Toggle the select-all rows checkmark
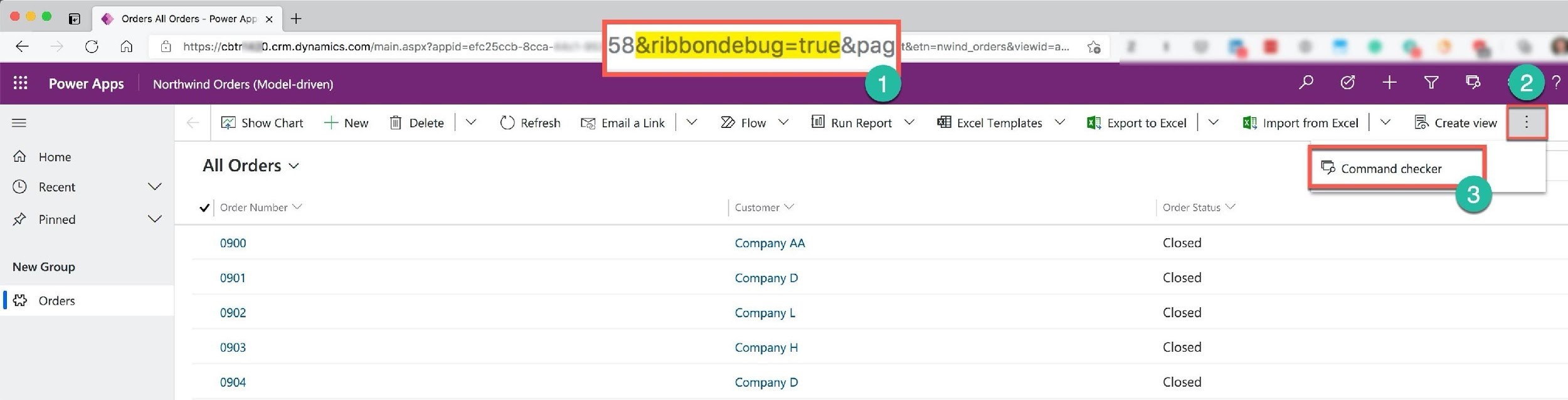Viewport: 1568px width, 400px height. pyautogui.click(x=204, y=208)
